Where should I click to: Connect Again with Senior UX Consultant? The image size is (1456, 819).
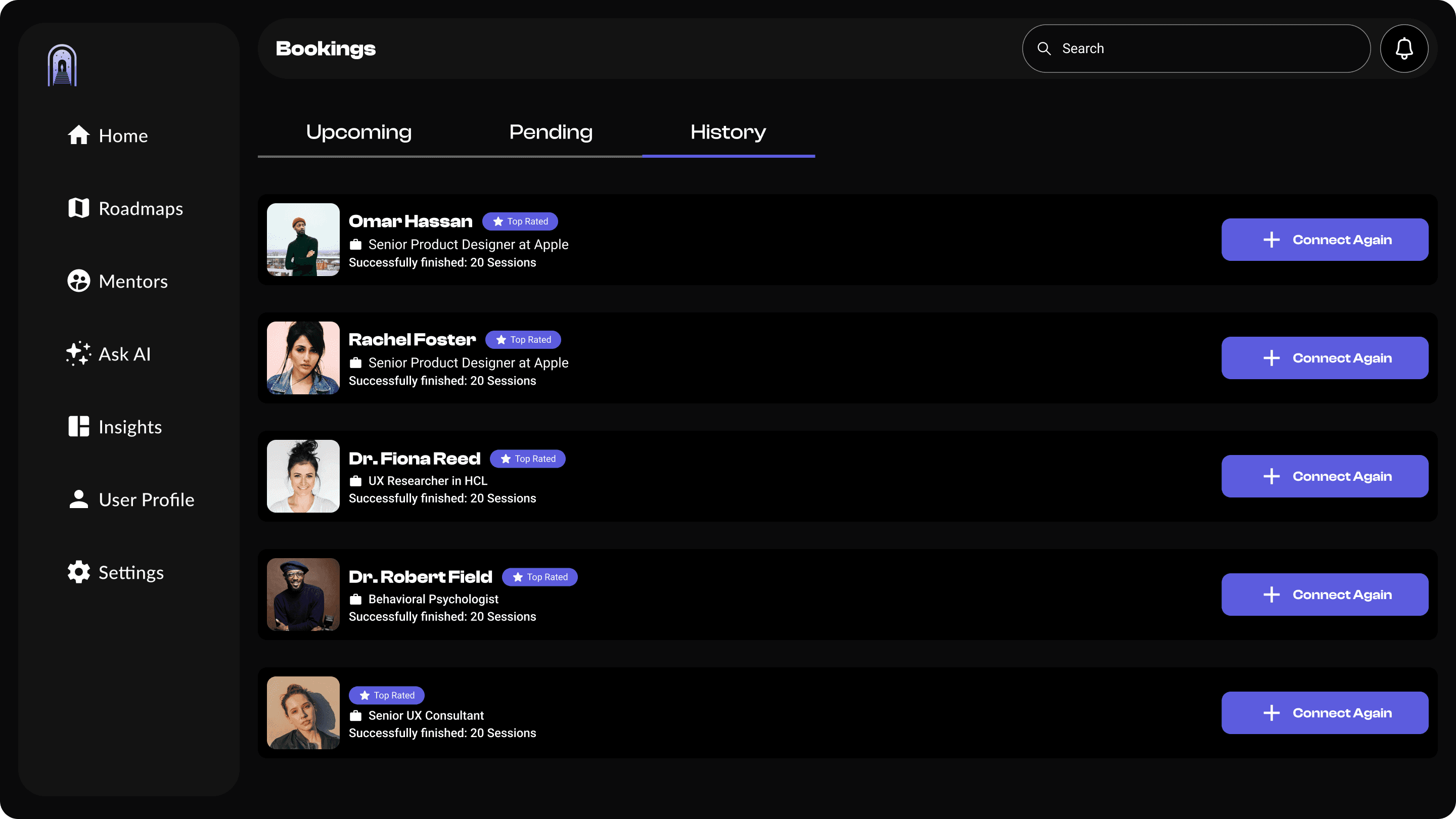tap(1325, 713)
